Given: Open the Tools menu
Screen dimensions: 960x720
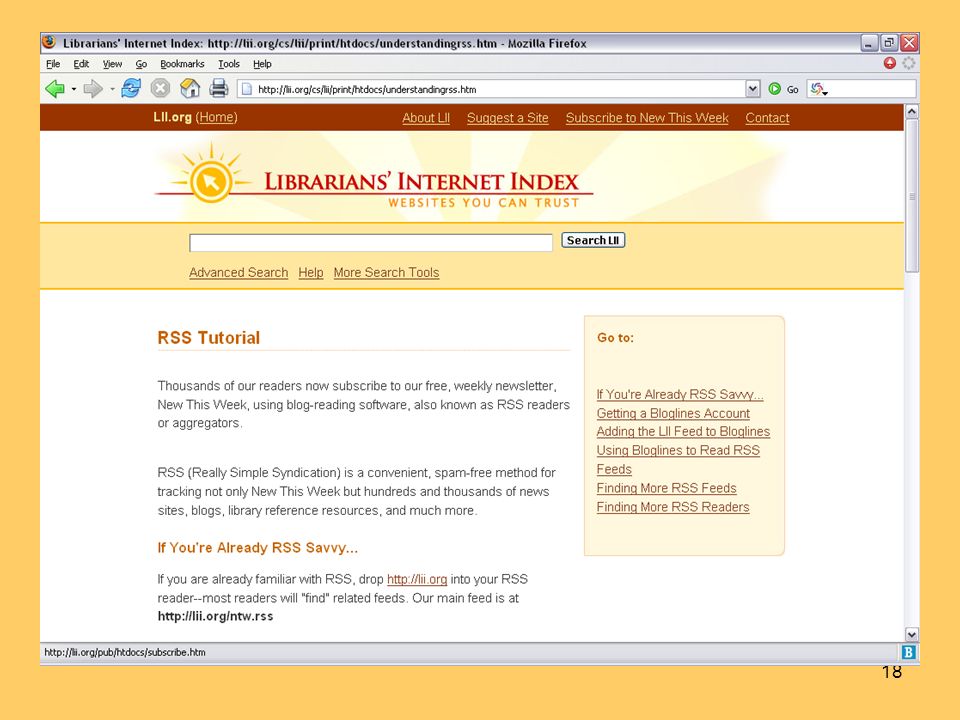Looking at the screenshot, I should [229, 64].
